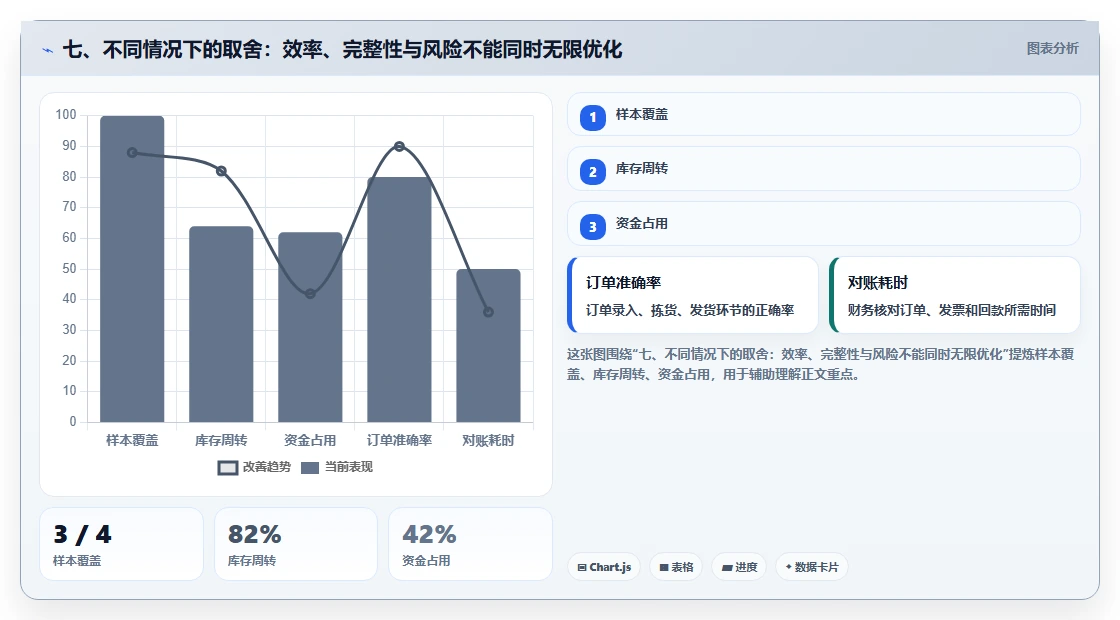This screenshot has height=620, width=1120.
Task: Click the section title 七、不同情况下的取舍
Action: pos(342,50)
